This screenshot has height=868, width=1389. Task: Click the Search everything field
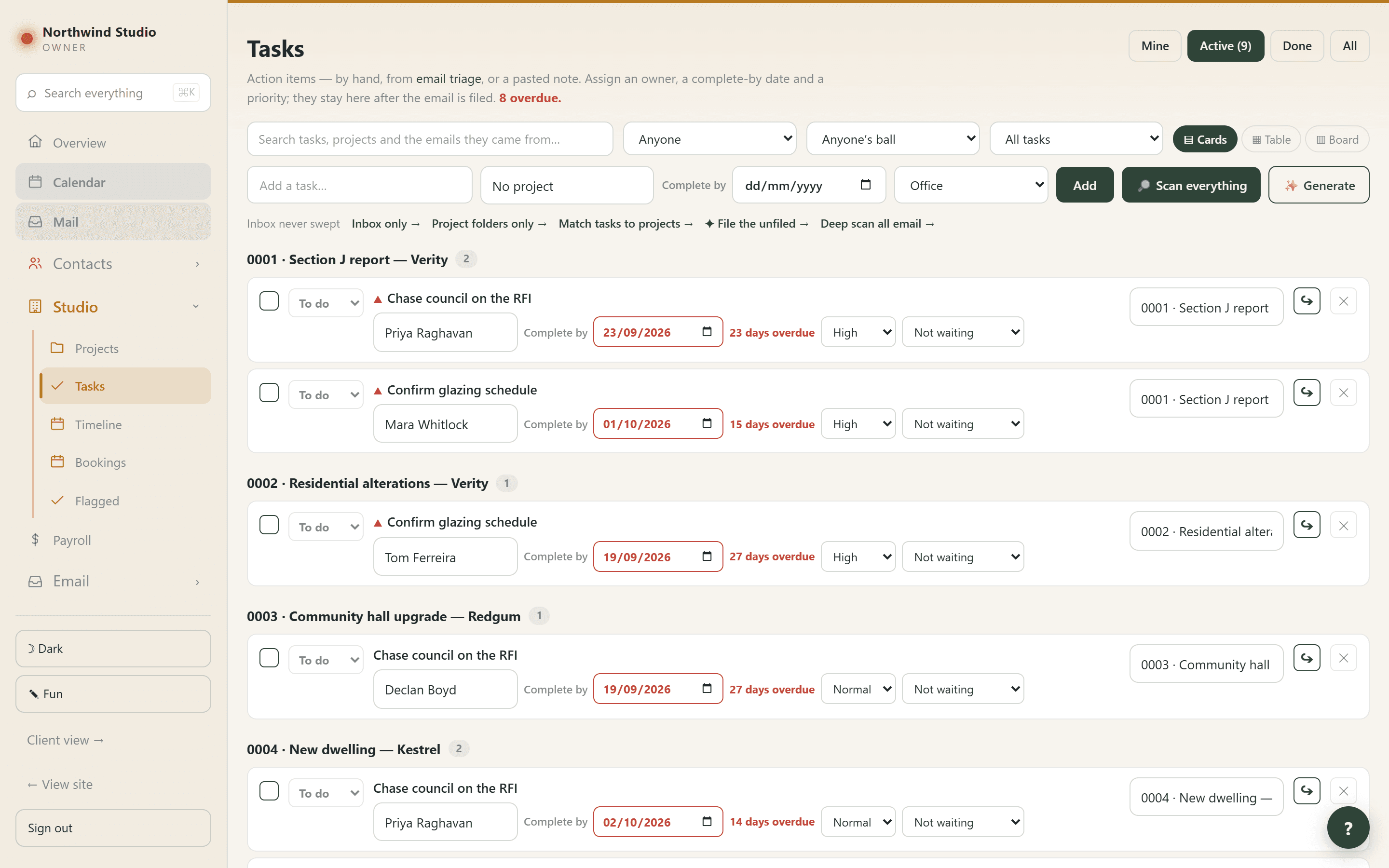tap(113, 93)
